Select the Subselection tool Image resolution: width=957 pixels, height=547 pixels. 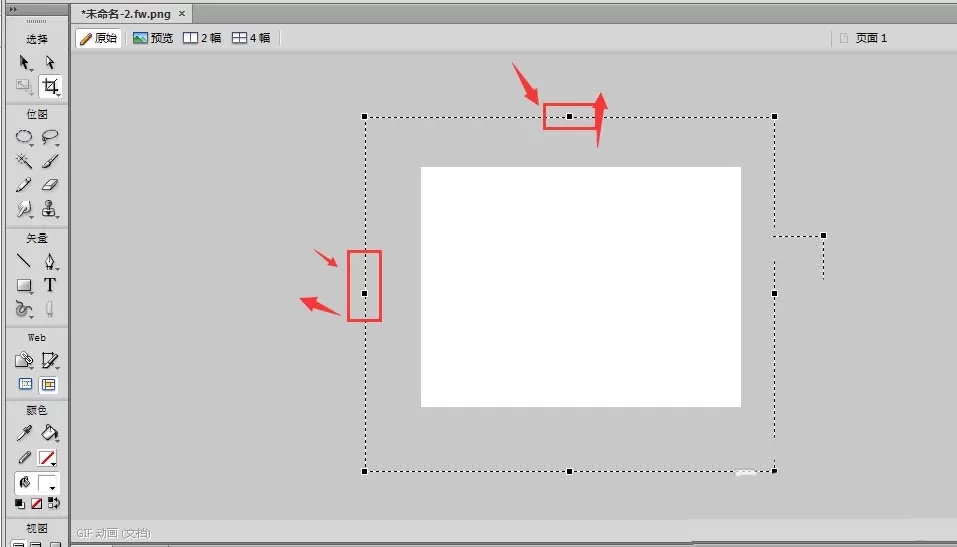click(50, 62)
